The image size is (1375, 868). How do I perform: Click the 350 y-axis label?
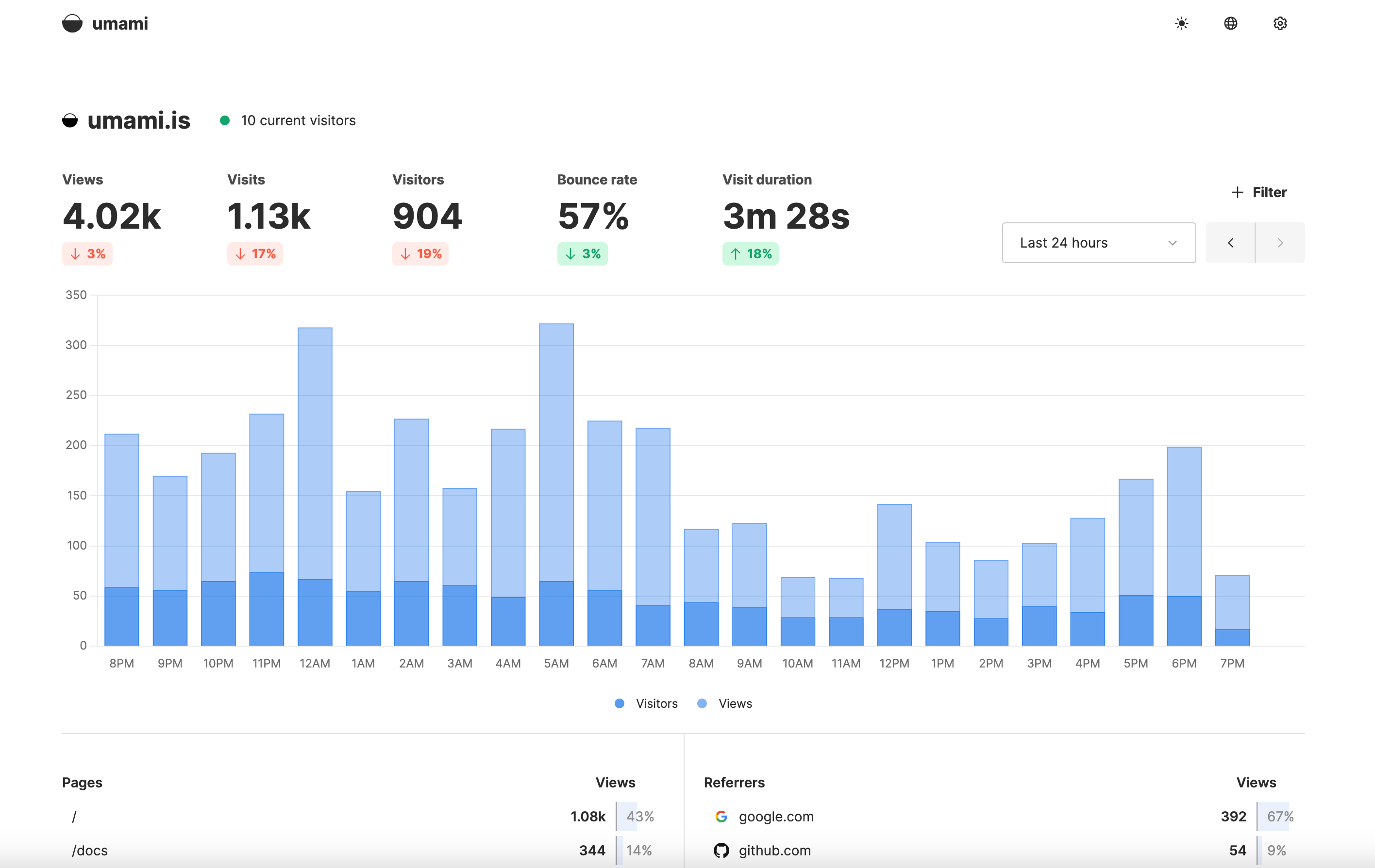coord(76,295)
